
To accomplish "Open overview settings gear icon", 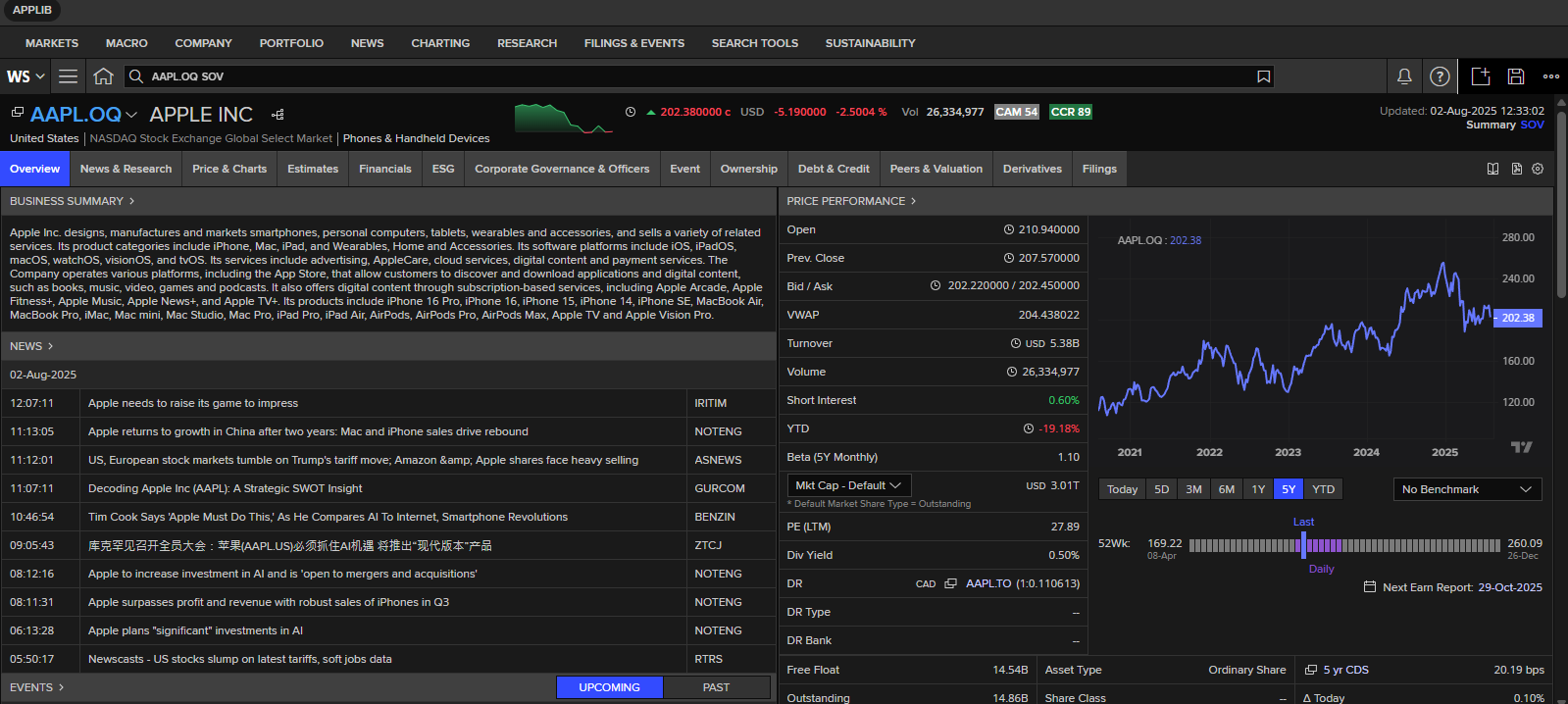I will click(1538, 169).
